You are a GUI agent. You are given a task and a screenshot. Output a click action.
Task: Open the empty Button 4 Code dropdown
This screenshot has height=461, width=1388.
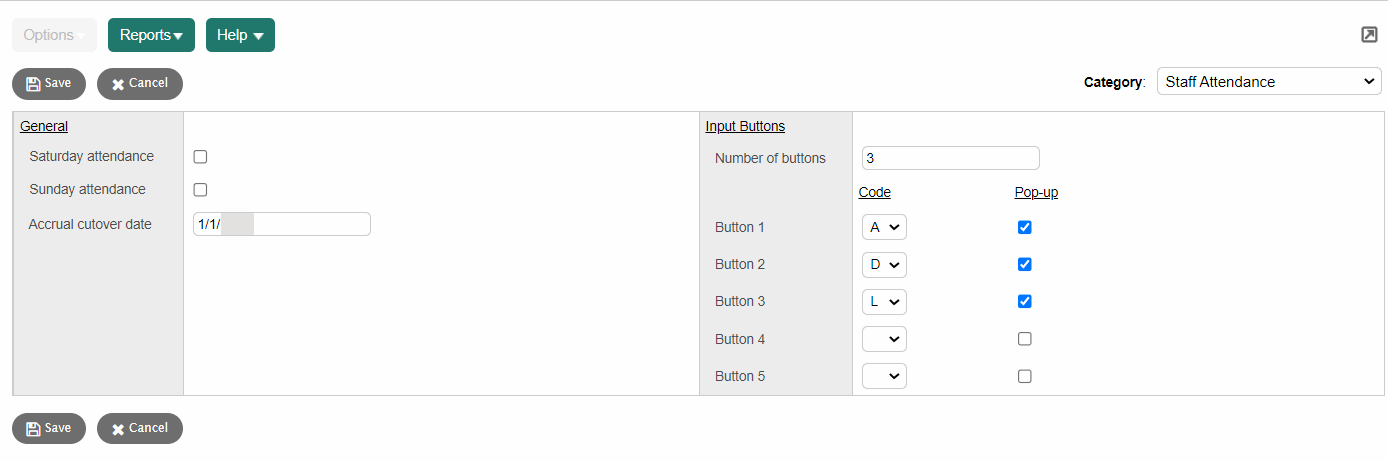(884, 340)
